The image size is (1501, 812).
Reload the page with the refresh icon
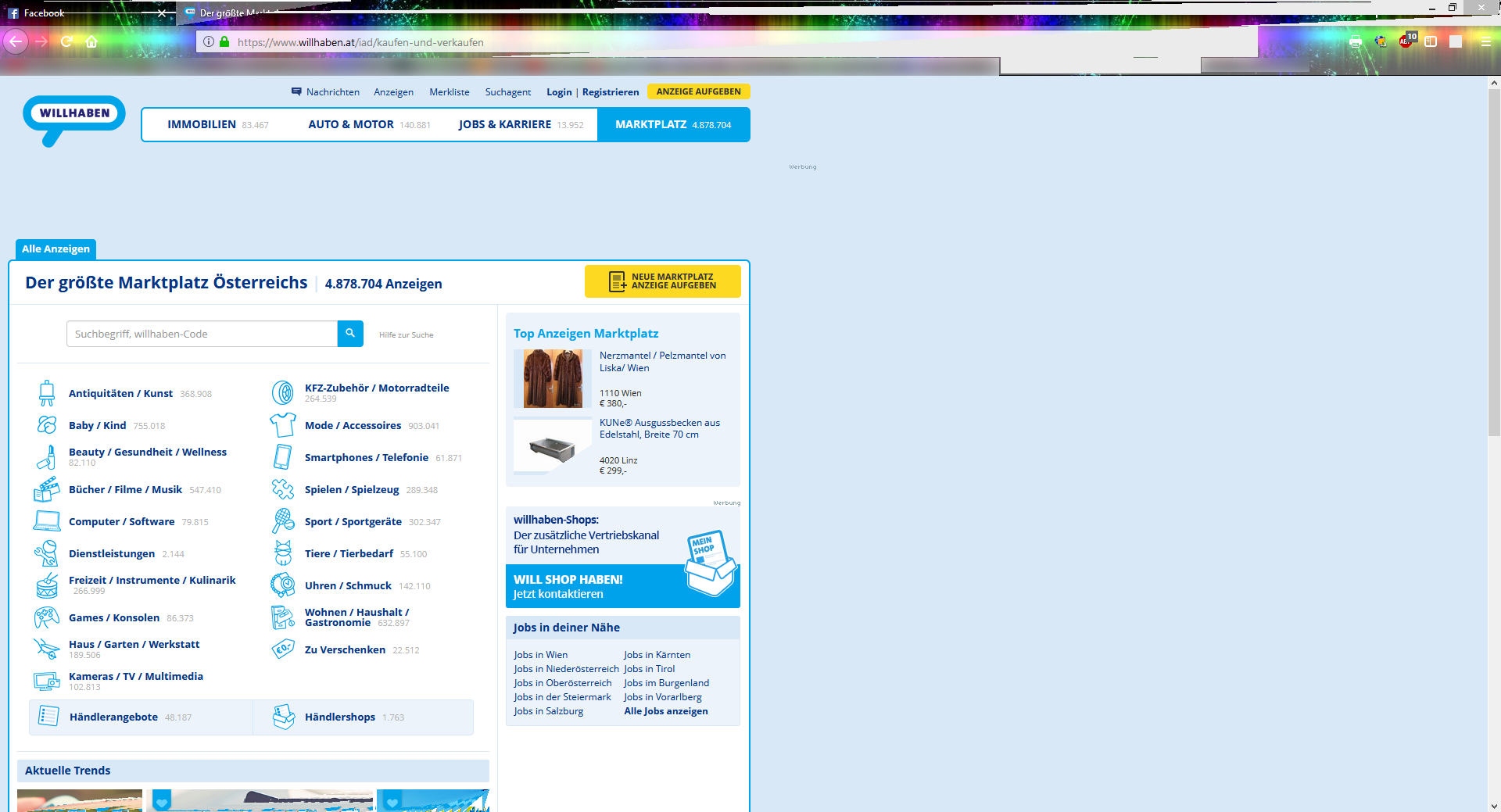66,42
